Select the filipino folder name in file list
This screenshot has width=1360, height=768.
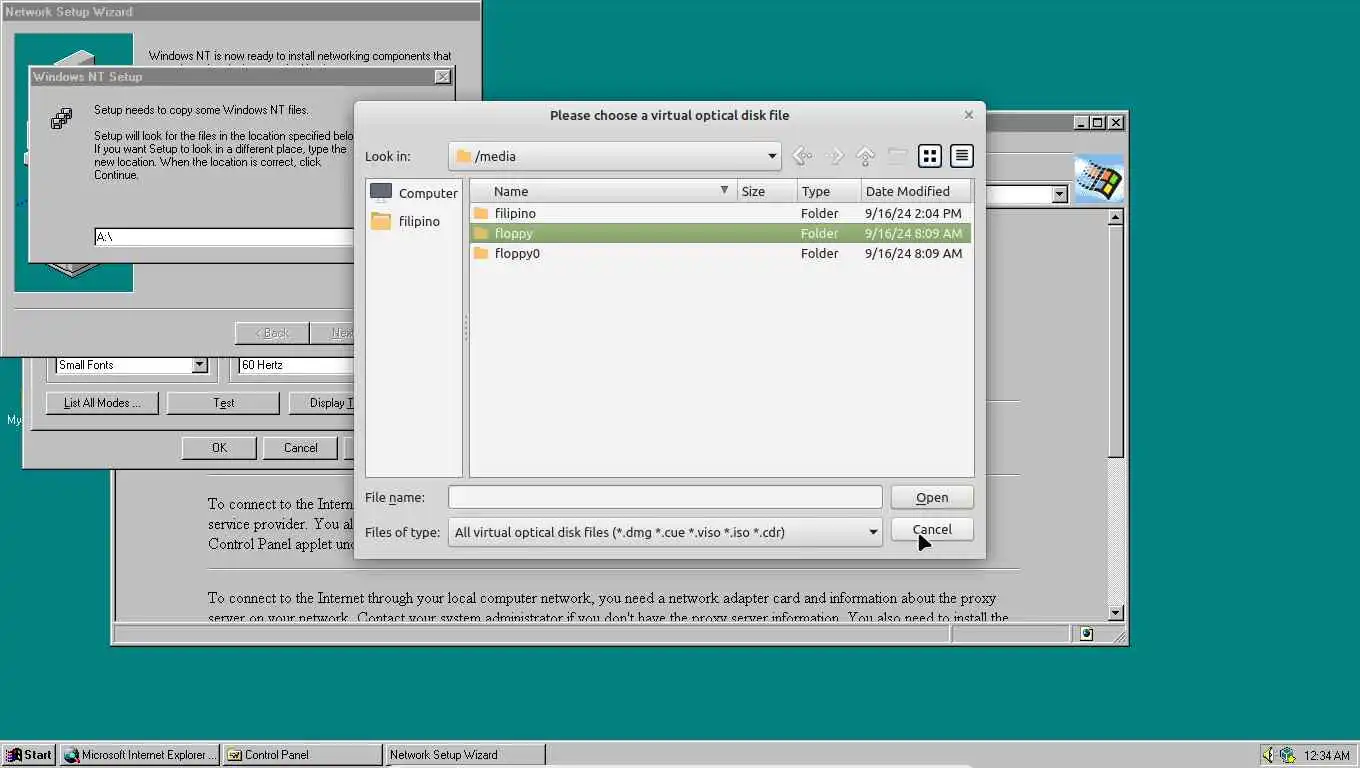515,213
